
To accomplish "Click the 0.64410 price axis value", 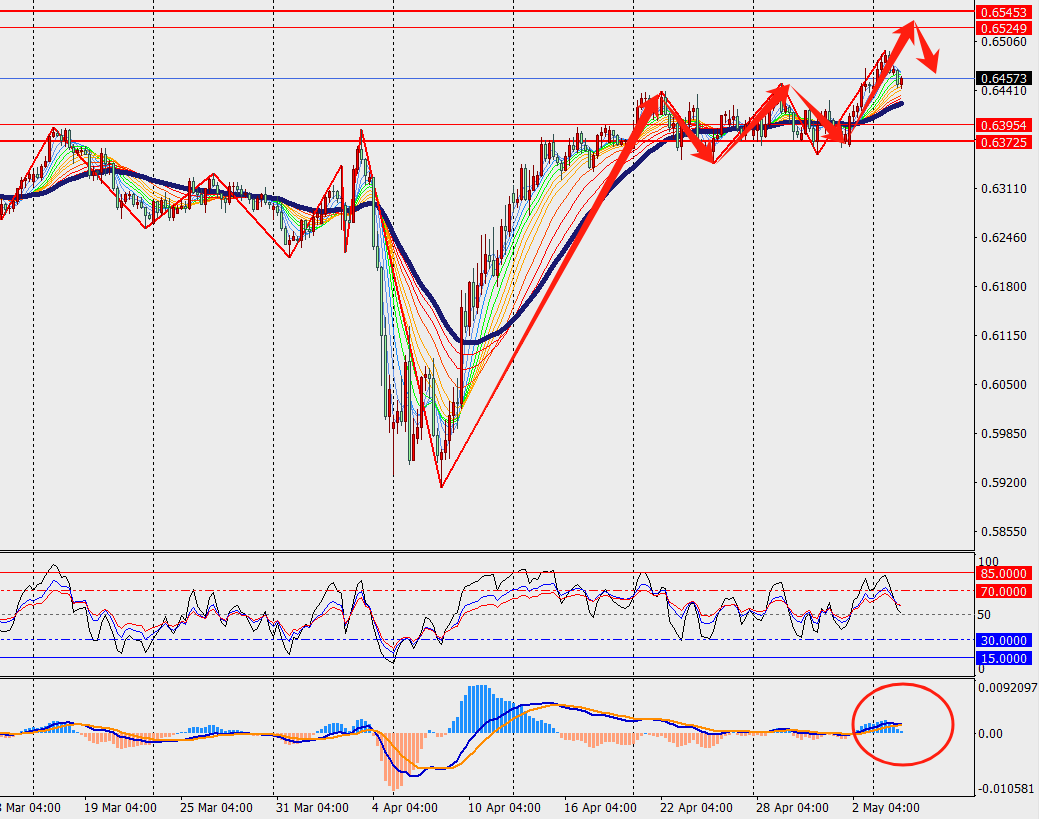I will pyautogui.click(x=1004, y=91).
